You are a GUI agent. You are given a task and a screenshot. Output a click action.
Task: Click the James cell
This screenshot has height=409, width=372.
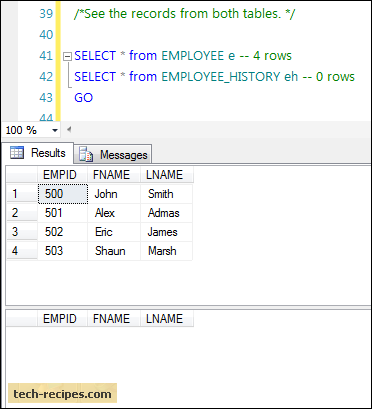tap(166, 232)
